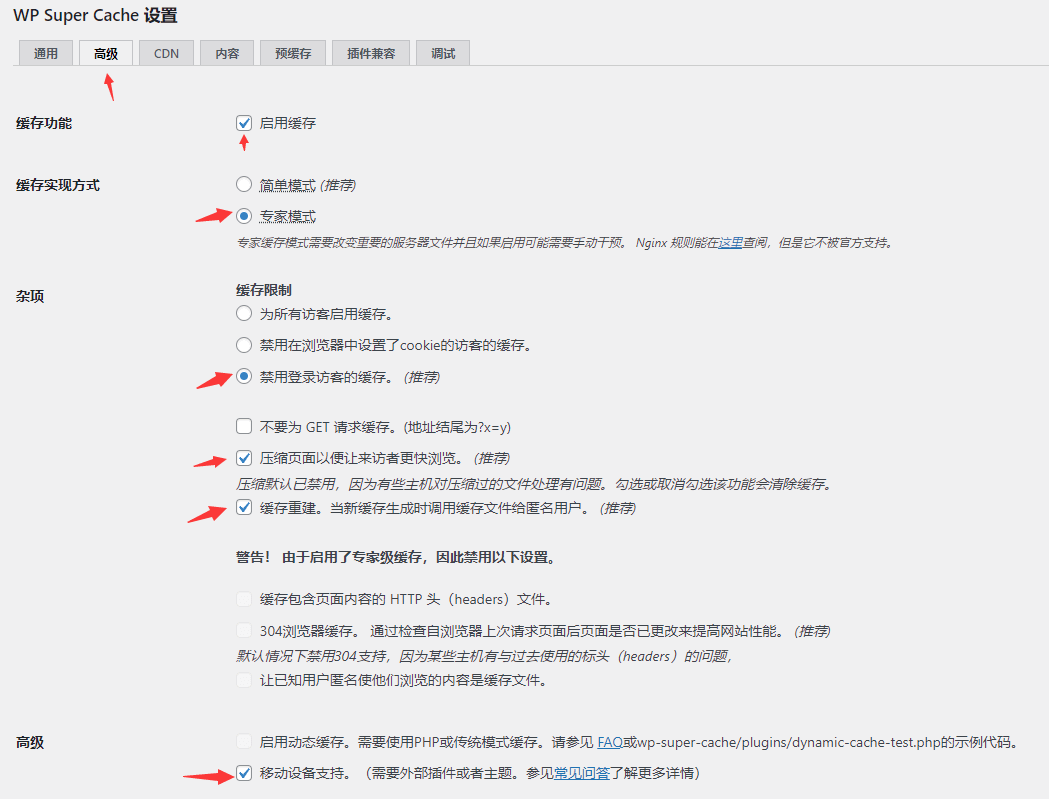
Task: Choose the 专家模式 radio option
Action: 244,215
